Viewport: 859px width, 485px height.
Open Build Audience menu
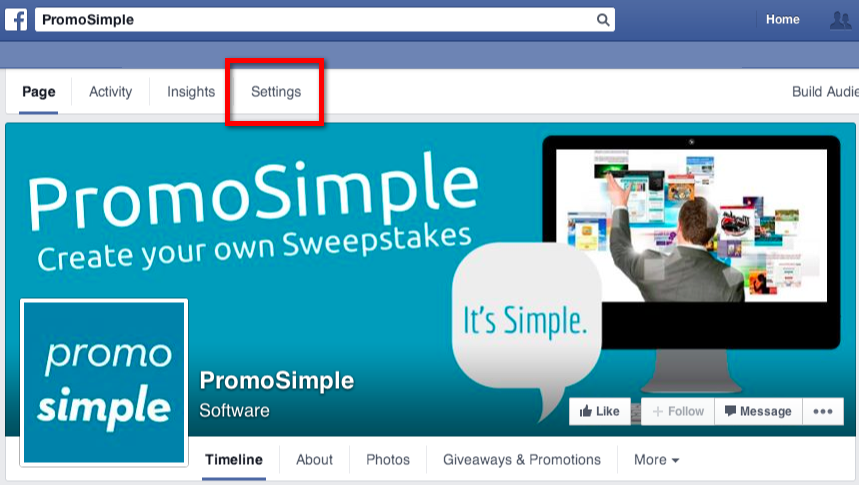[x=825, y=92]
